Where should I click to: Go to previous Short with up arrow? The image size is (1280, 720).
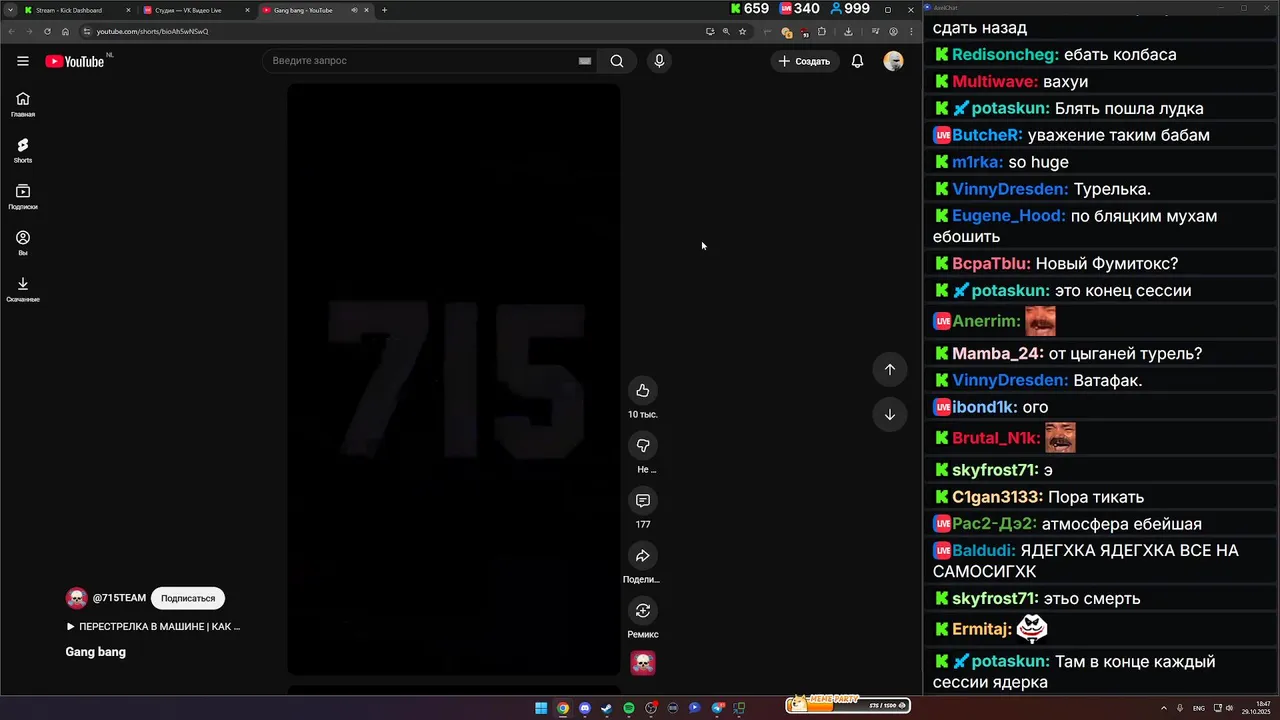click(890, 369)
